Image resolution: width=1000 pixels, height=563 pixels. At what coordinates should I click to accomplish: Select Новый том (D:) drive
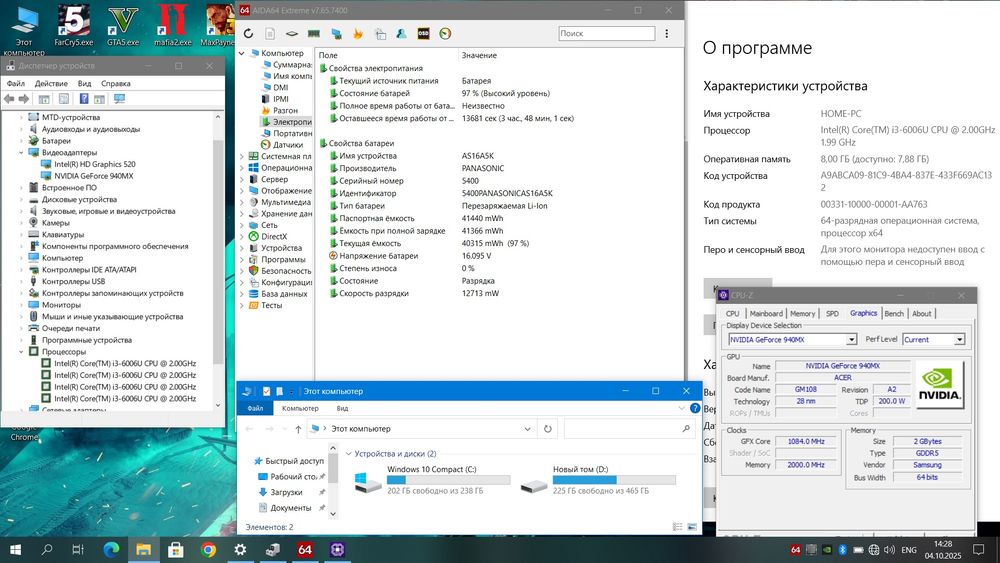[598, 479]
